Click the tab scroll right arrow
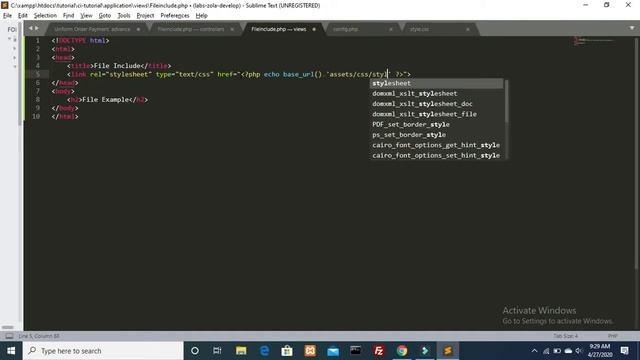The image size is (640, 360). click(37, 28)
